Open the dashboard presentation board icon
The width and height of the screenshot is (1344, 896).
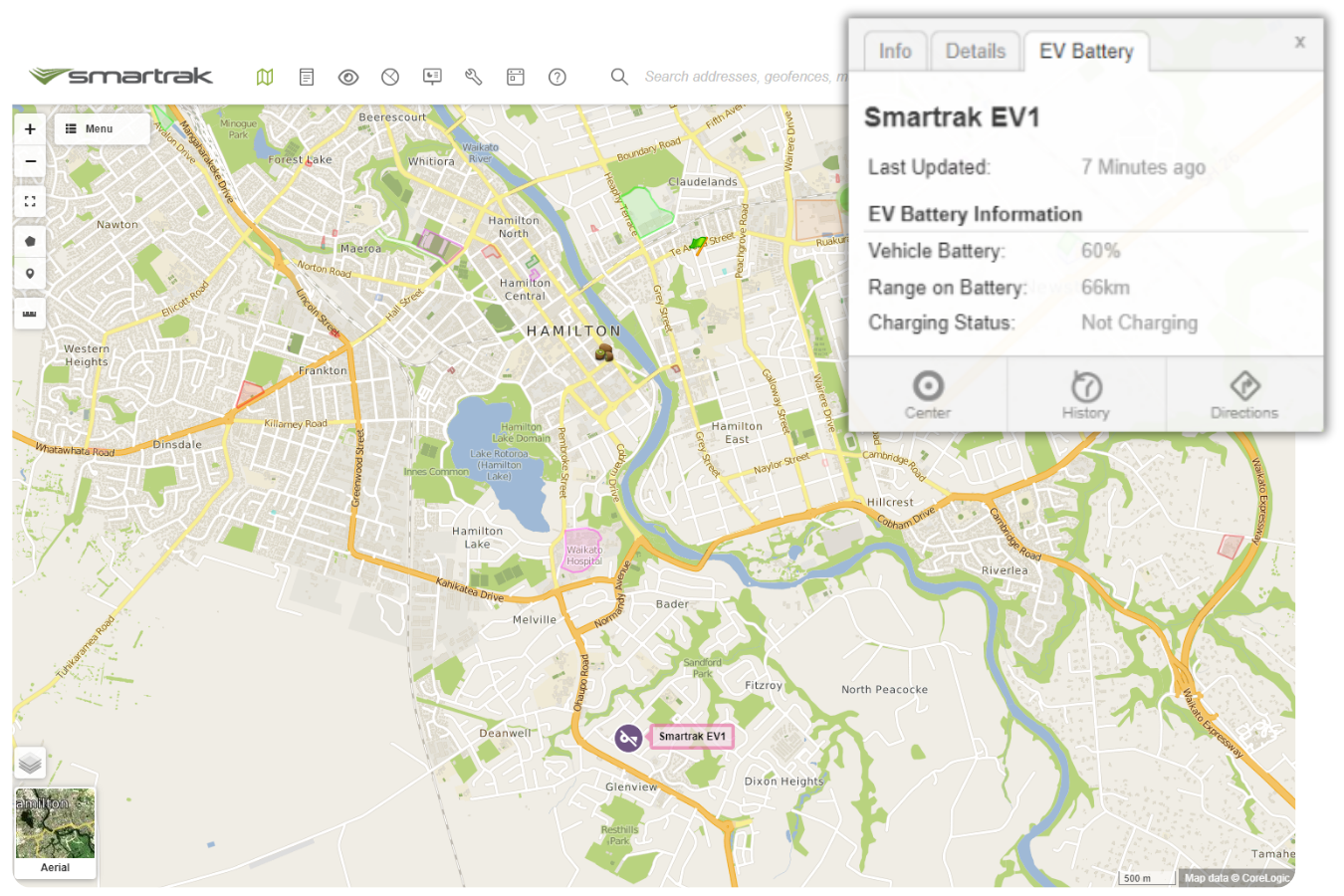click(x=432, y=77)
